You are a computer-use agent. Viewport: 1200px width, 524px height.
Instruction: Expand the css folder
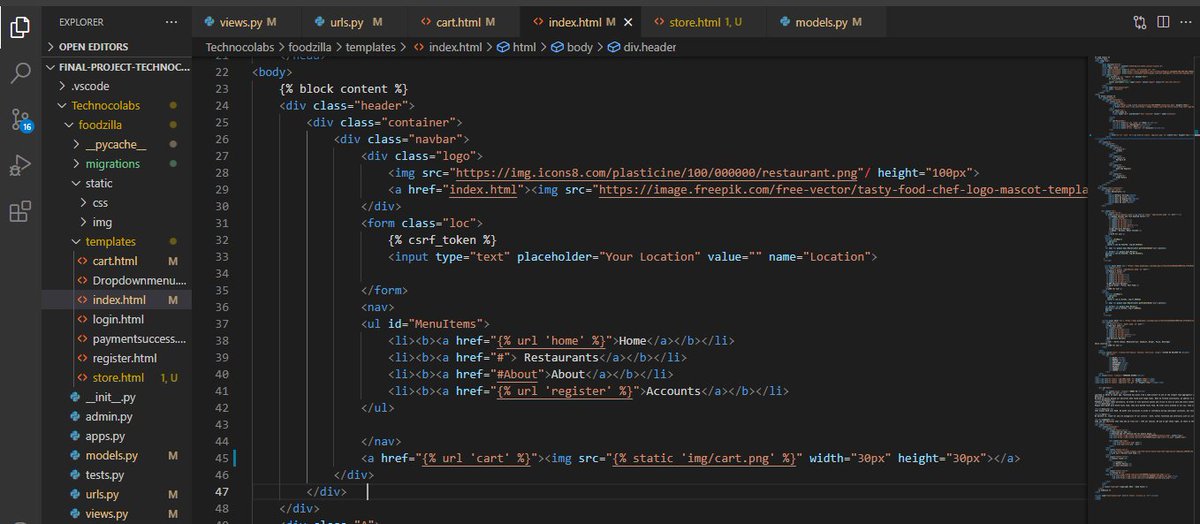[117, 203]
